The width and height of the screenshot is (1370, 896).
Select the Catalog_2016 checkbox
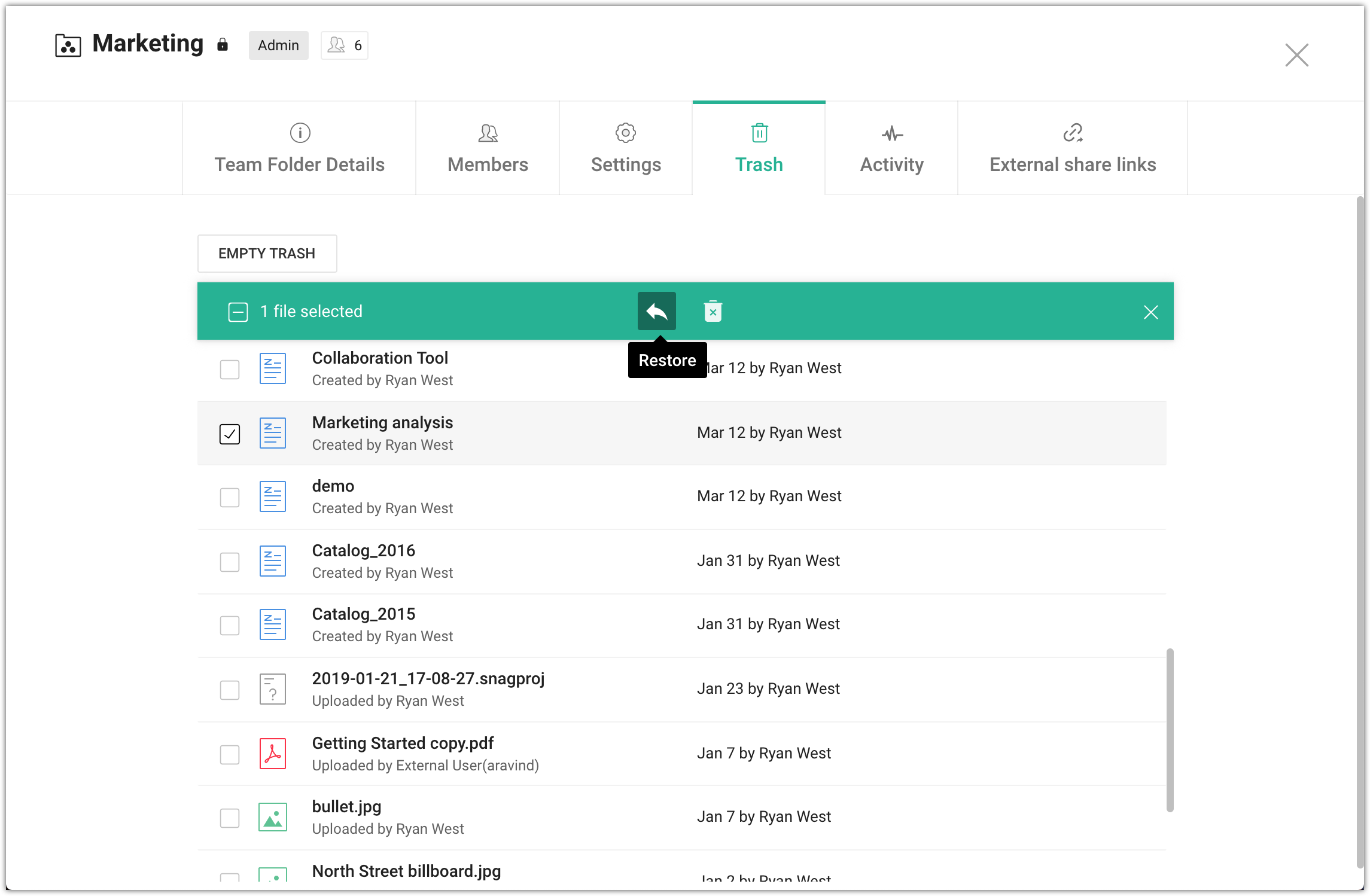(230, 562)
